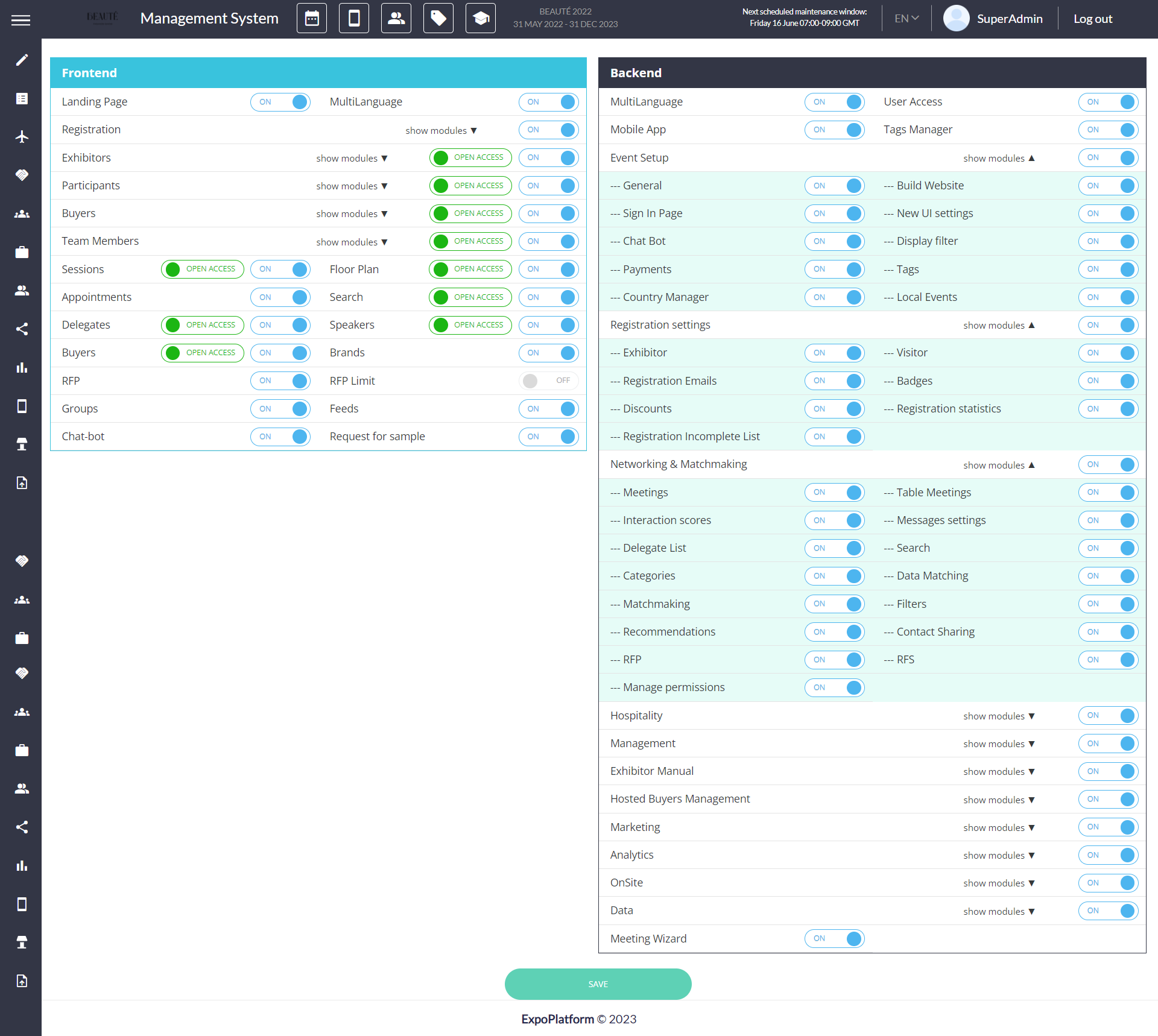This screenshot has width=1158, height=1036.
Task: Expand show modules for Exhibitor Manual
Action: (999, 771)
